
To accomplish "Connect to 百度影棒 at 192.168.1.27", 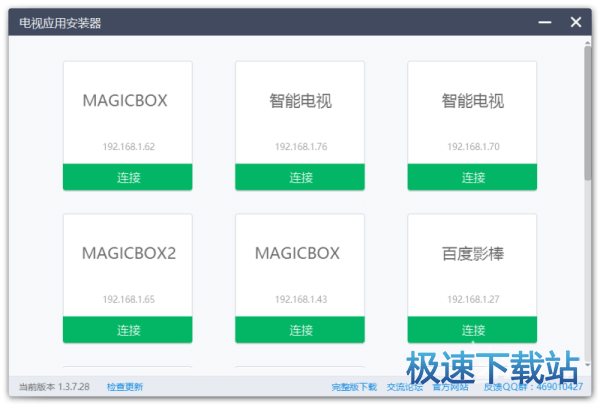I will (472, 329).
